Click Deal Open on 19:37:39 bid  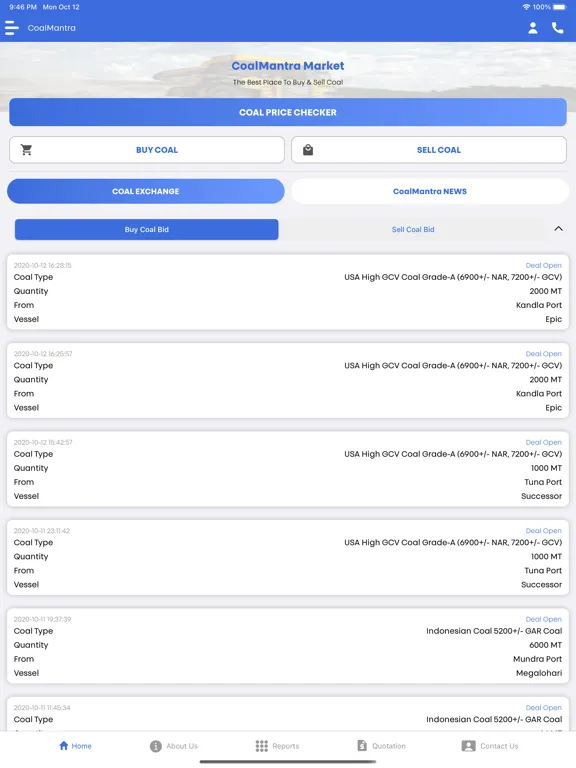(544, 619)
